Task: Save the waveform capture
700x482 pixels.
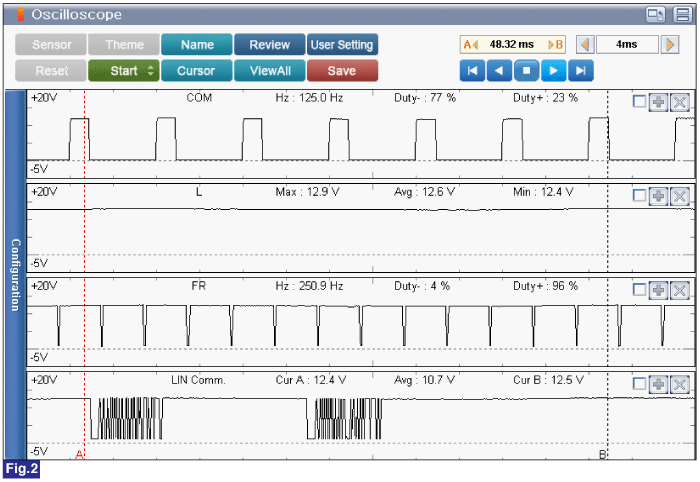Action: (x=342, y=71)
